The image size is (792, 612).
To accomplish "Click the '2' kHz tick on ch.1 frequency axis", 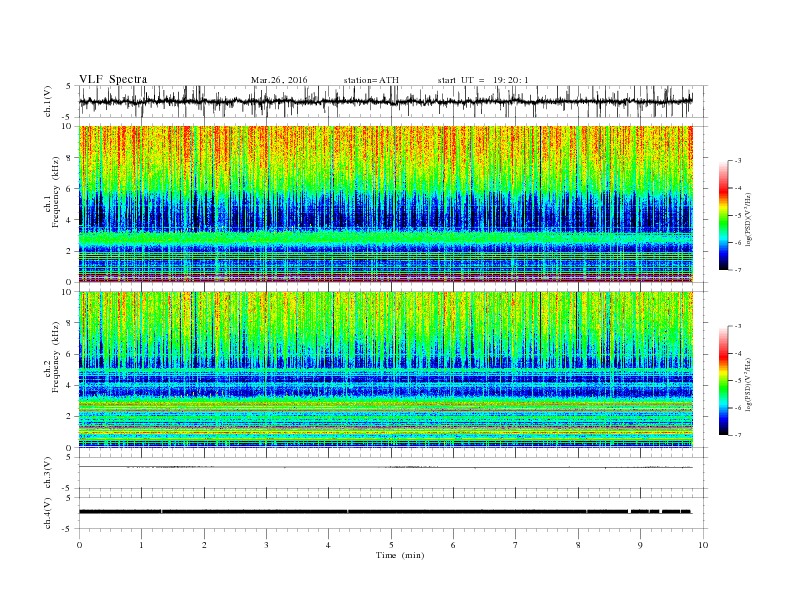I will (70, 251).
